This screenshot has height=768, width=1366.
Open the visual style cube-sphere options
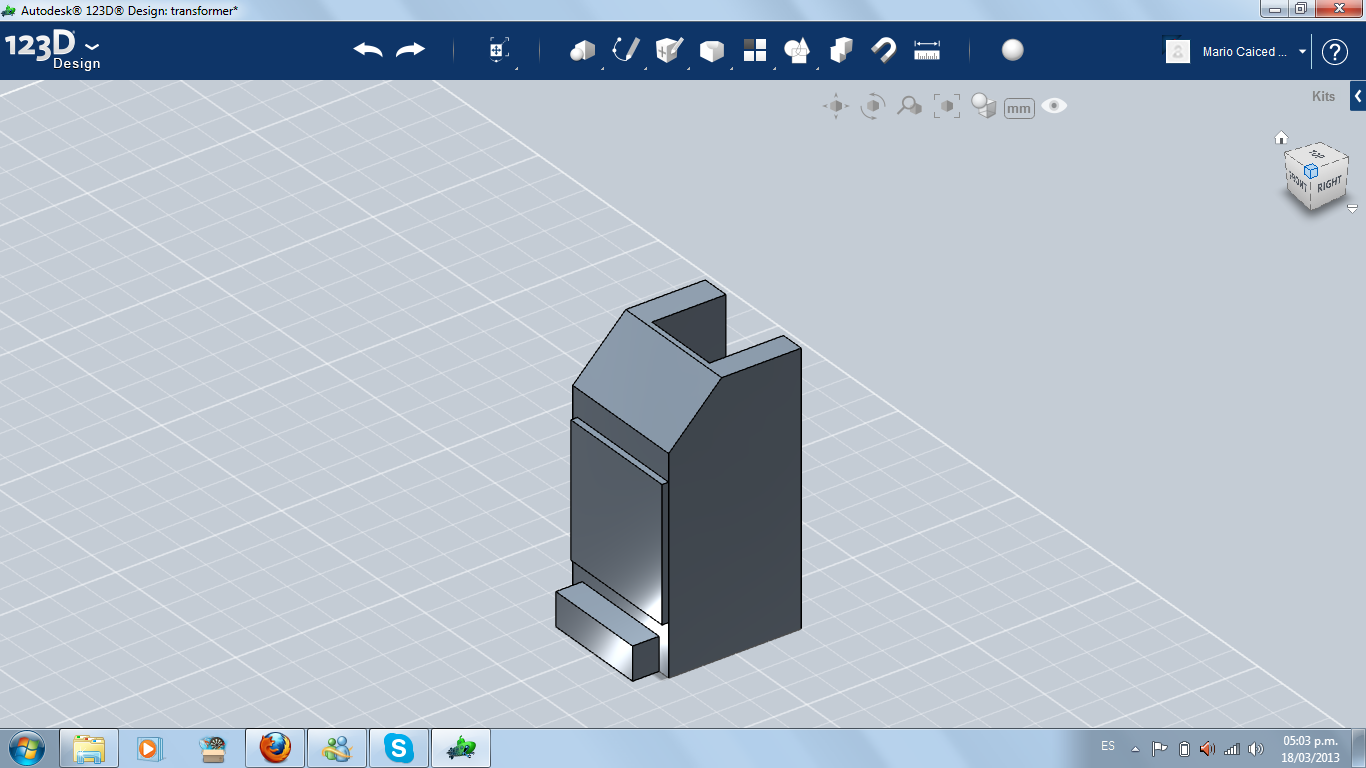tap(984, 106)
